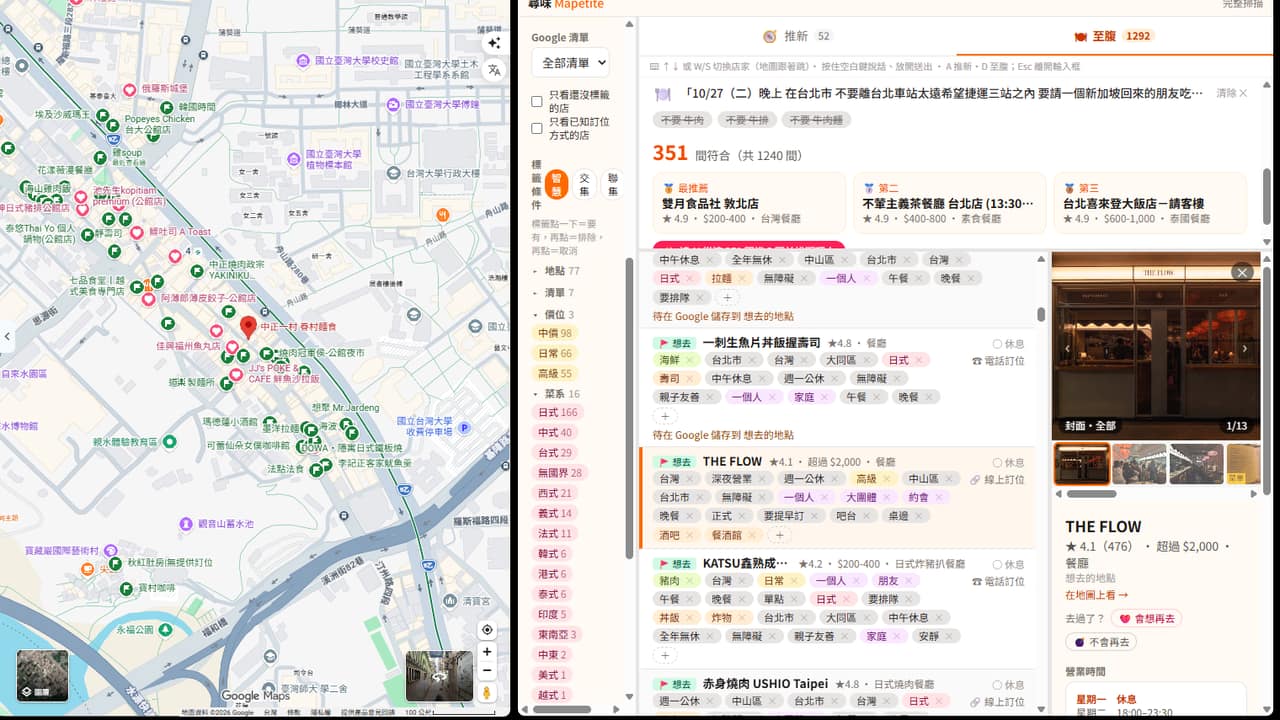Viewport: 1280px width, 720px height.
Task: Select the Street View pegman icon
Action: [486, 692]
